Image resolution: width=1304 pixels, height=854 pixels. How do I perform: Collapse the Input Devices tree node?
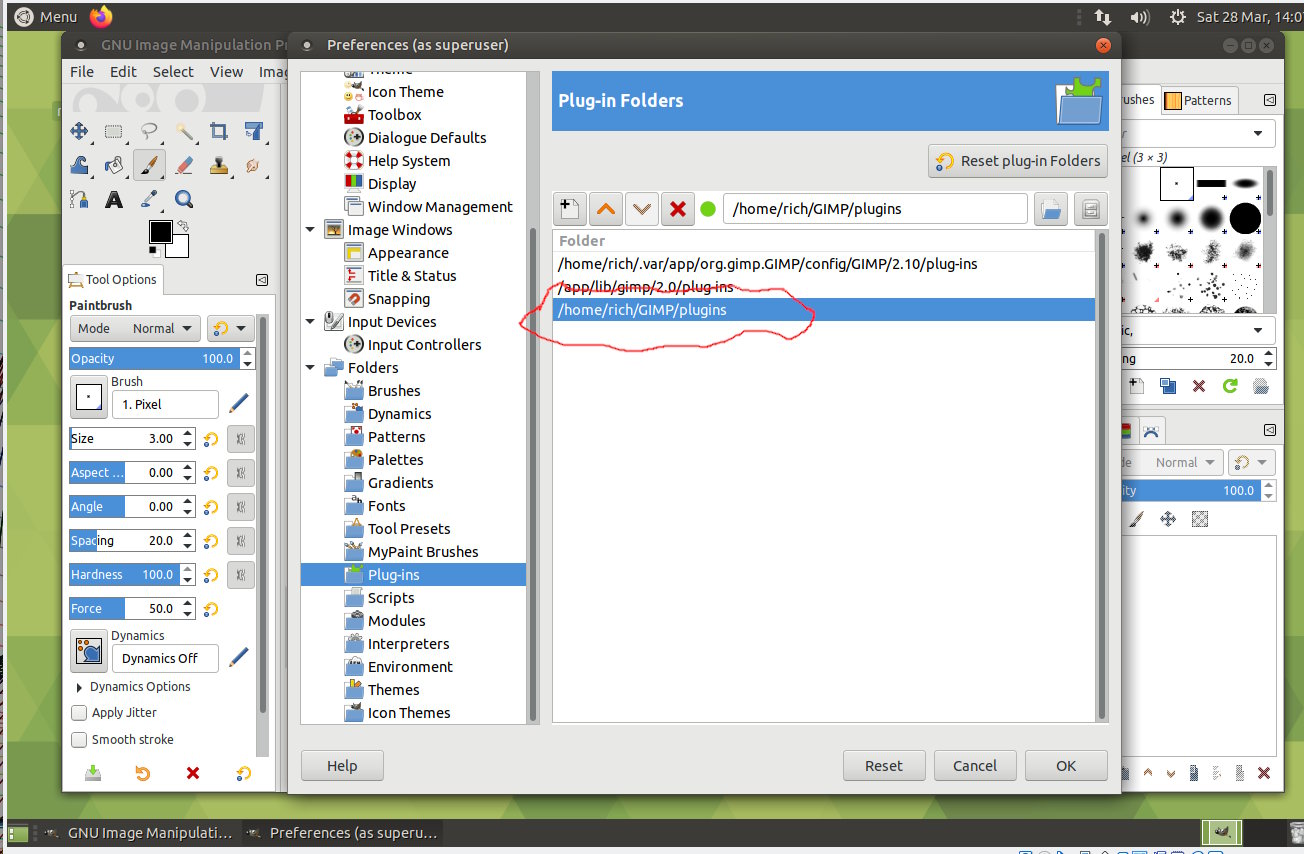(310, 322)
